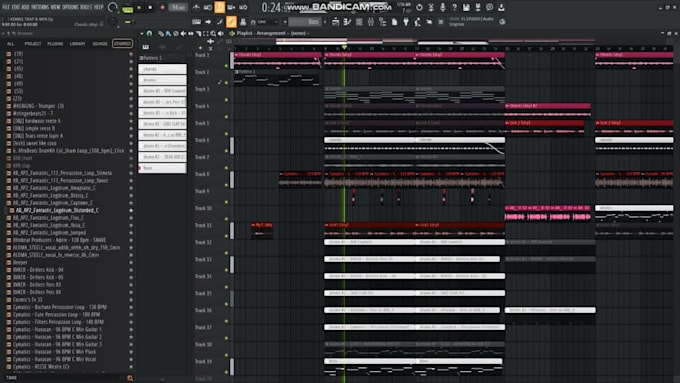Select the drums pattern in picker
The width and height of the screenshot is (680, 383).
pos(162,80)
